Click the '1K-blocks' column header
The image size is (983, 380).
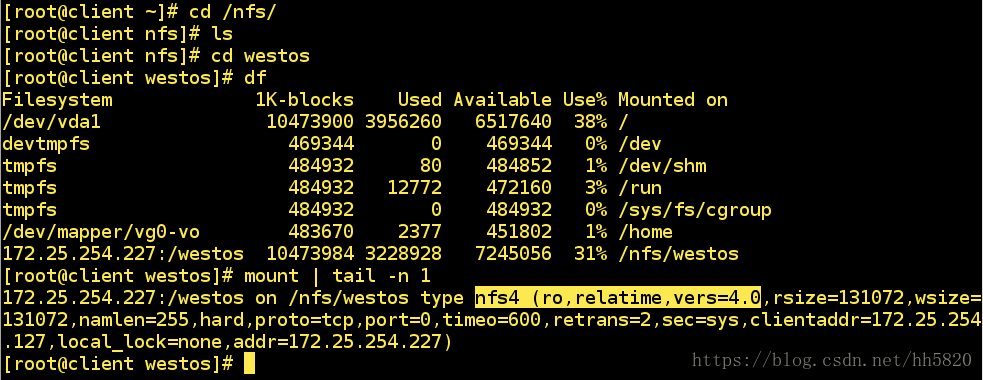(x=304, y=100)
